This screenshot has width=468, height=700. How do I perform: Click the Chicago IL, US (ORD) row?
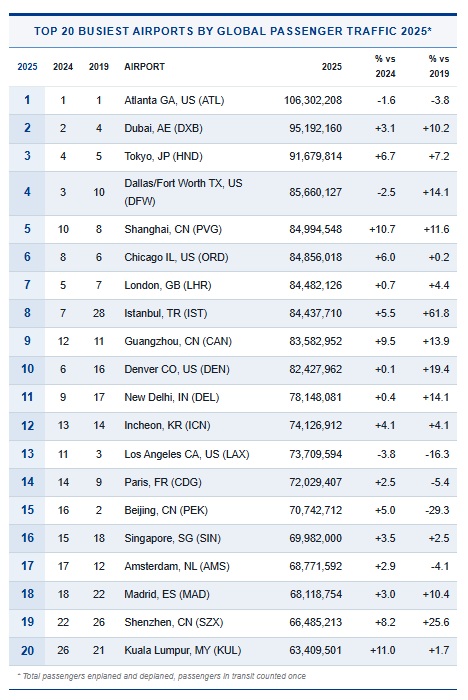[233, 257]
